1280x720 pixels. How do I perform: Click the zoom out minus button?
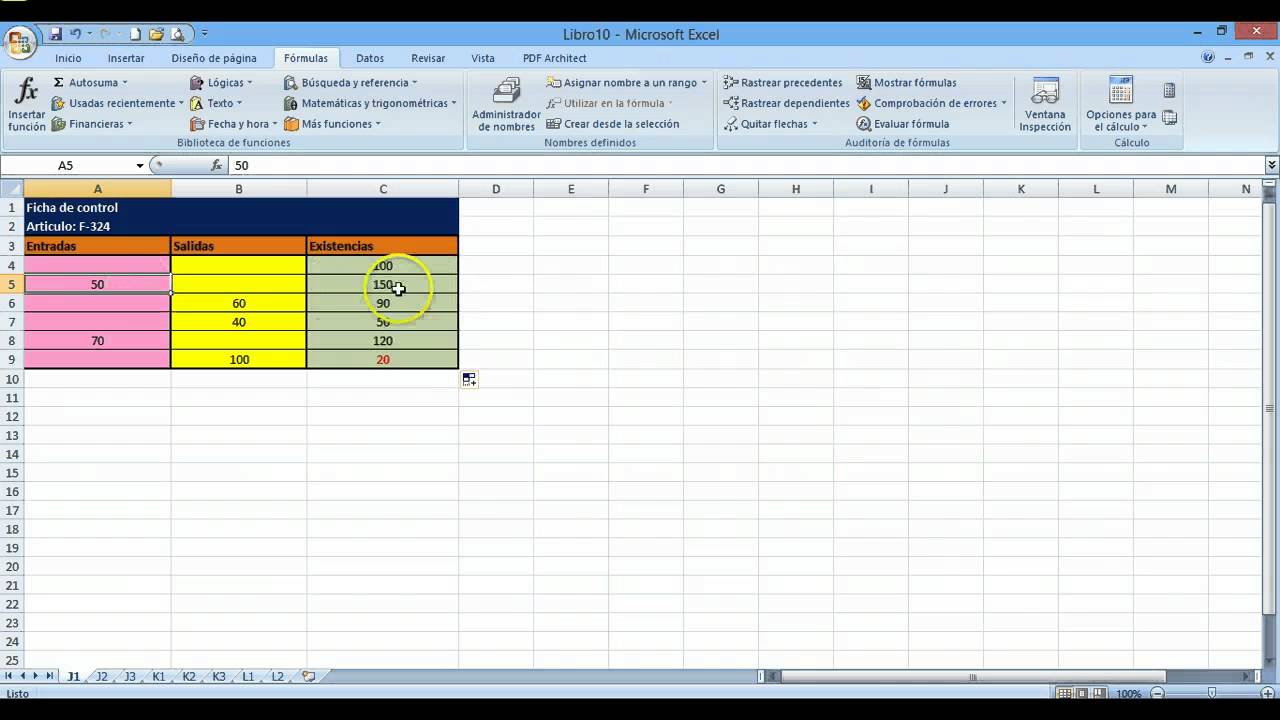pos(1157,694)
